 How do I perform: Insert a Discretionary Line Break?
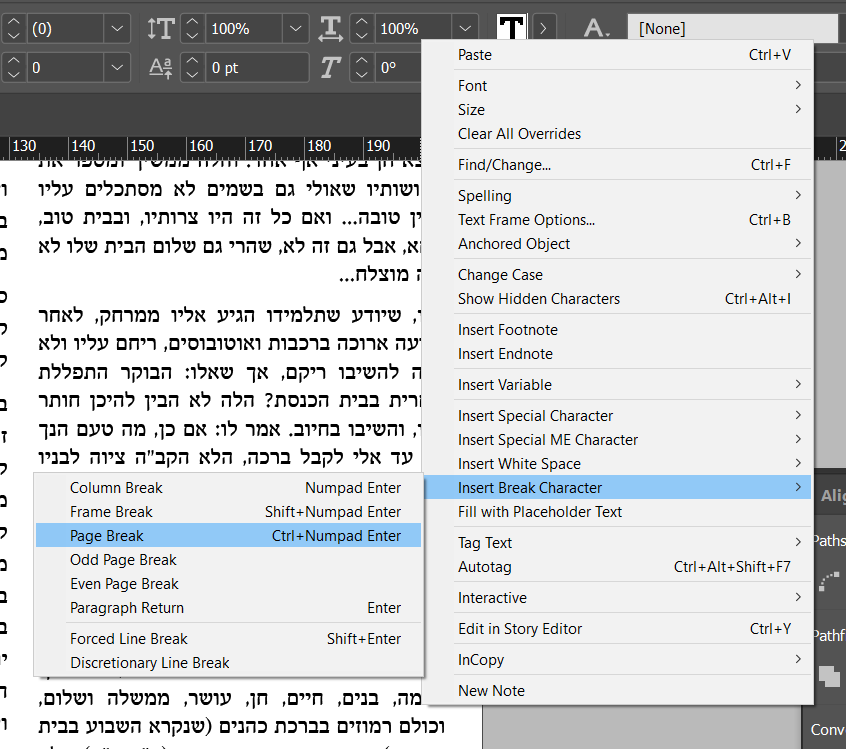pyautogui.click(x=228, y=663)
